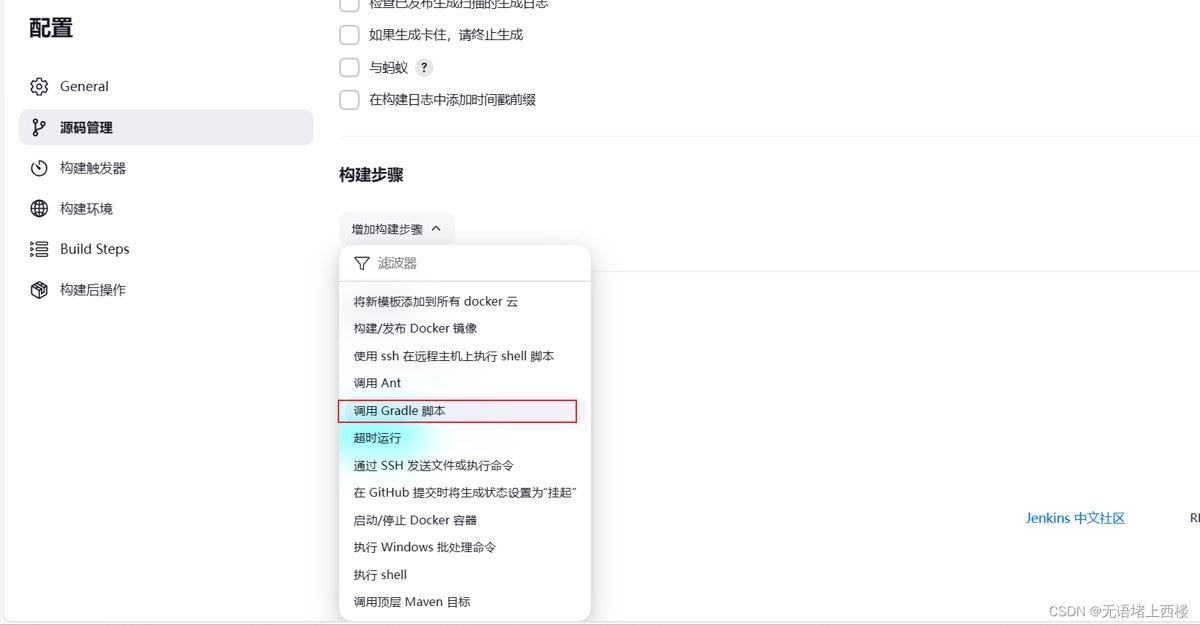Collapse the 增加构建步骤 dropdown
This screenshot has height=625, width=1200.
[396, 229]
